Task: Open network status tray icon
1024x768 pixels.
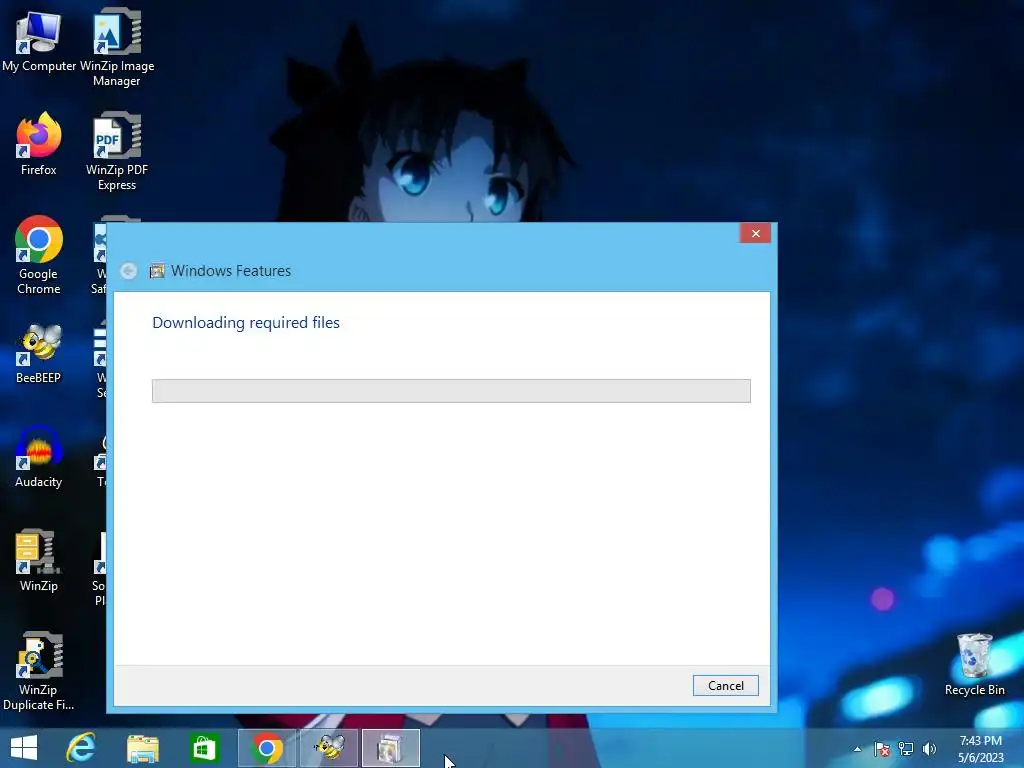Action: click(x=906, y=749)
